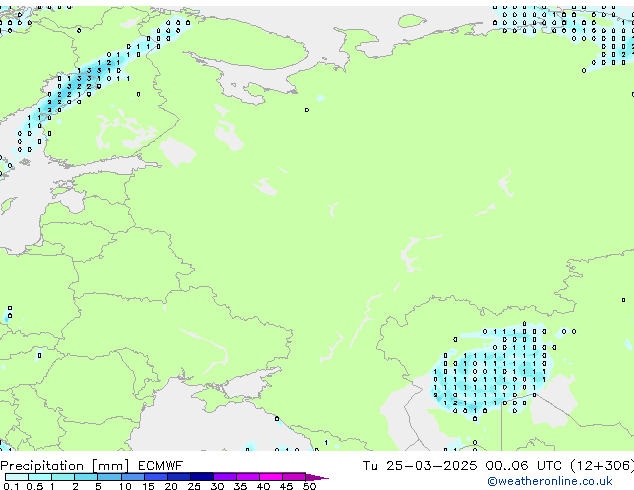The height and width of the screenshot is (490, 634).
Task: Click the 25–30 mm dark blue swatch
Action: [x=202, y=477]
